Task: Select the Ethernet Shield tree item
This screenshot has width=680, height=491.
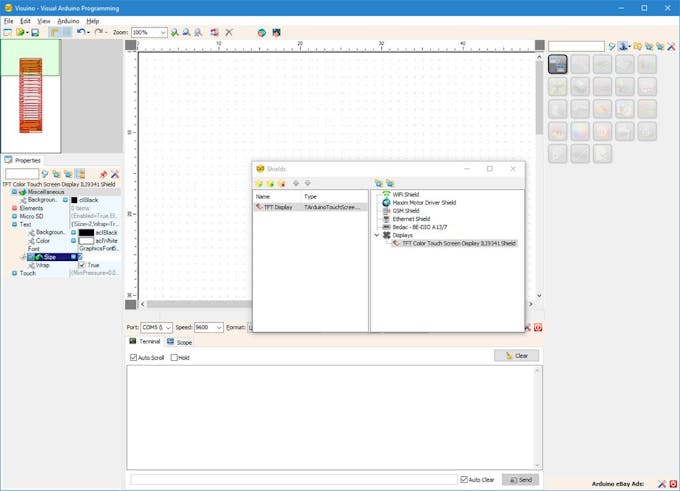Action: coord(410,219)
